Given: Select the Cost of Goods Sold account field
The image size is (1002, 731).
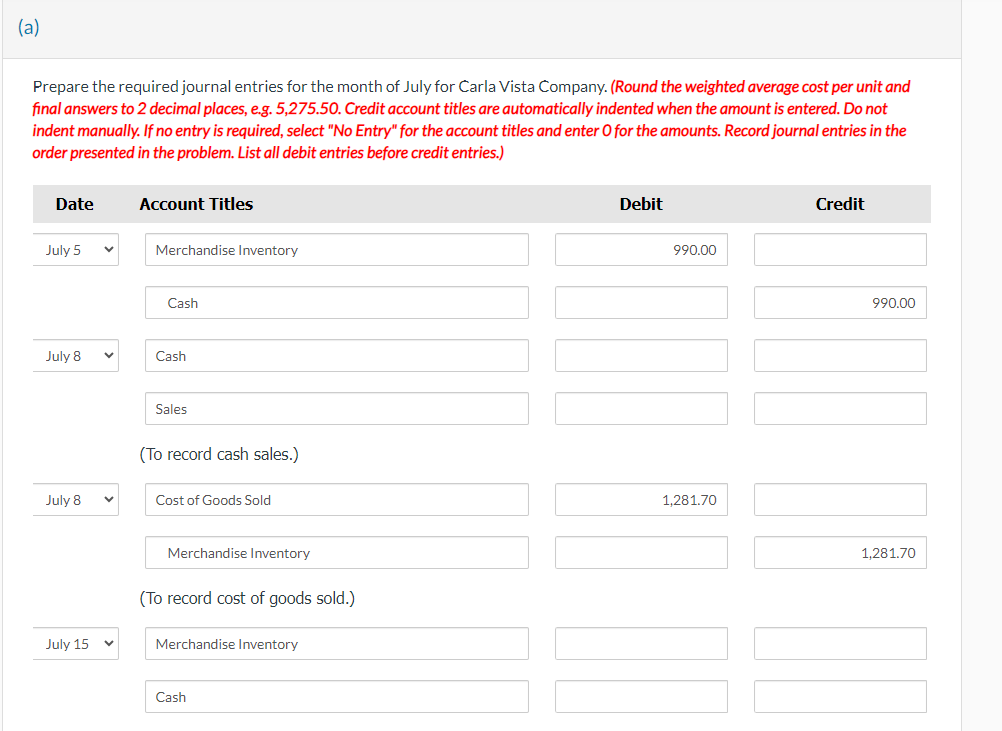Looking at the screenshot, I should pyautogui.click(x=336, y=499).
